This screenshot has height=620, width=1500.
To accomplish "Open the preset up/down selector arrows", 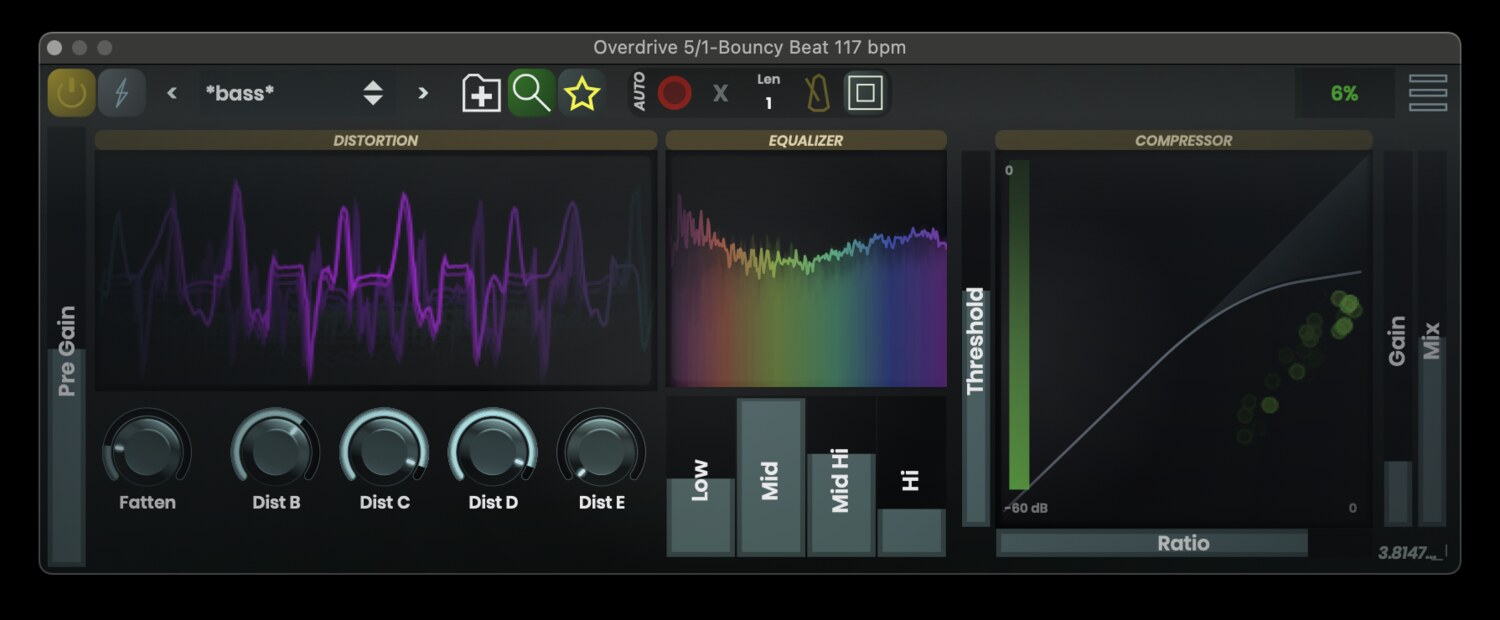I will pyautogui.click(x=371, y=92).
